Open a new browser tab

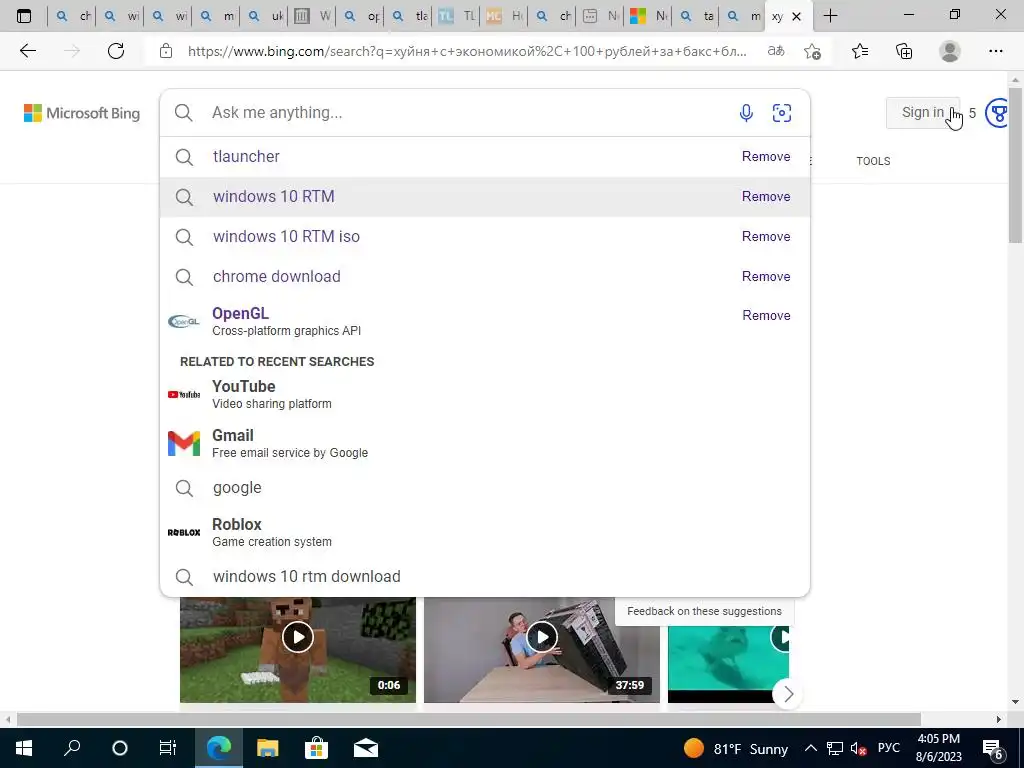pyautogui.click(x=830, y=16)
